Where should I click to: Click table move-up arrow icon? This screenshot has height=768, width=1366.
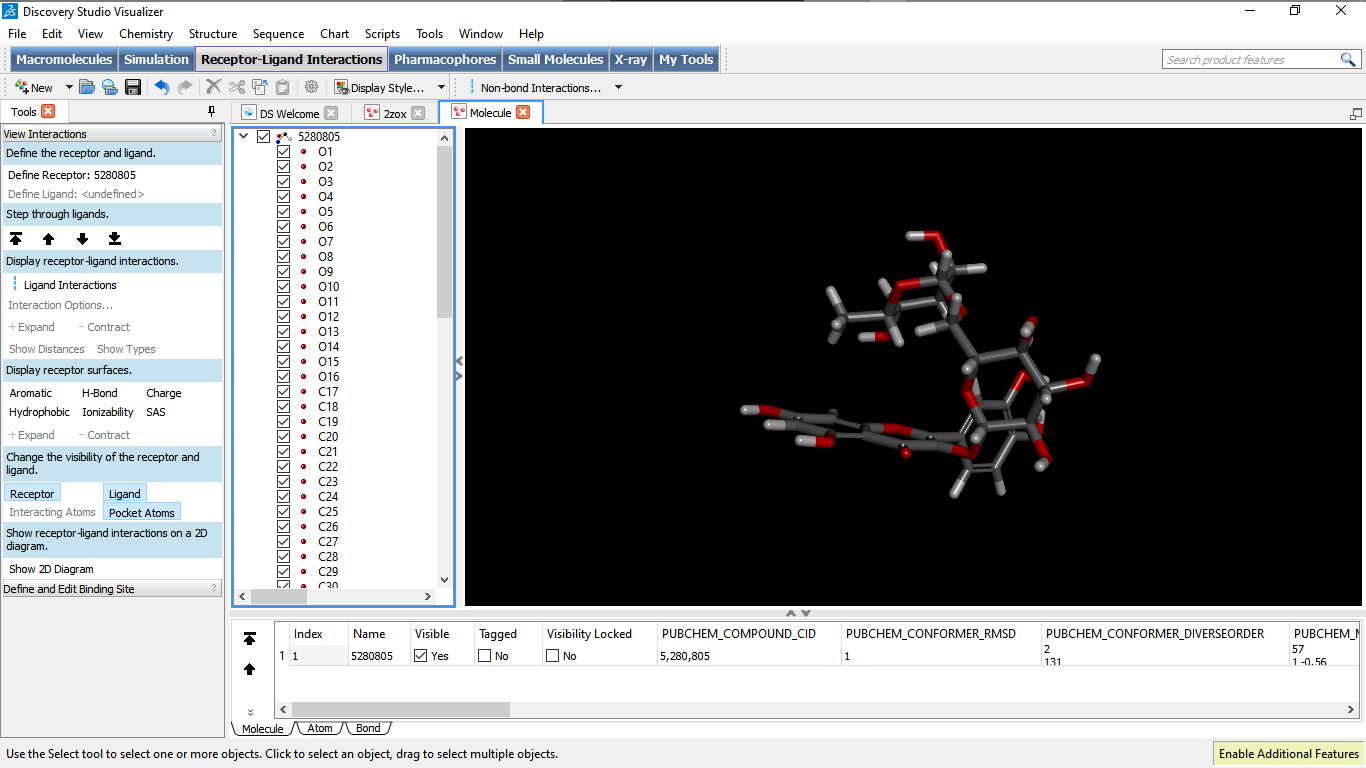coord(250,669)
